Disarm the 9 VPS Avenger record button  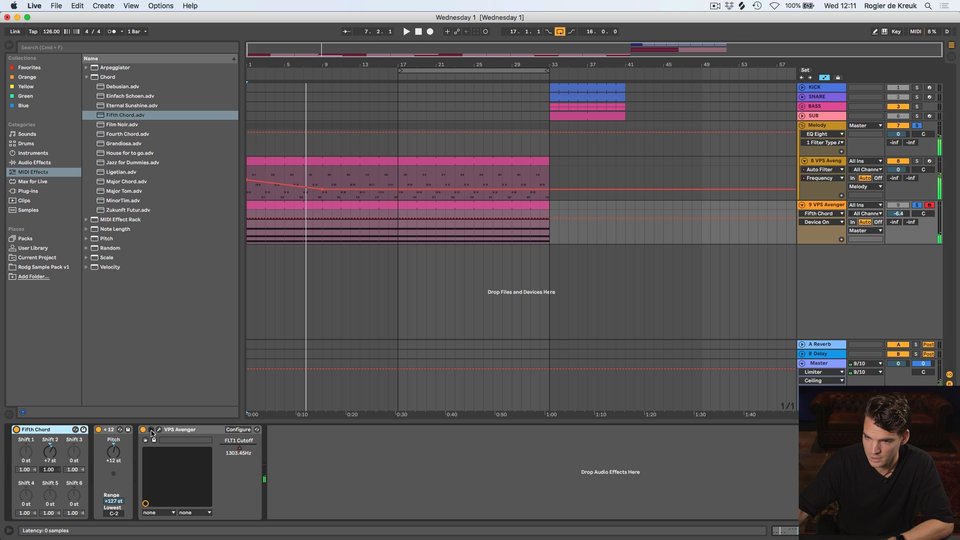[929, 205]
